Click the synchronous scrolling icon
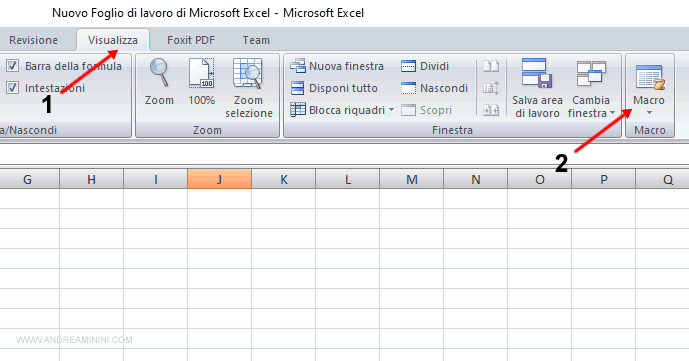This screenshot has height=361, width=689. tap(491, 88)
